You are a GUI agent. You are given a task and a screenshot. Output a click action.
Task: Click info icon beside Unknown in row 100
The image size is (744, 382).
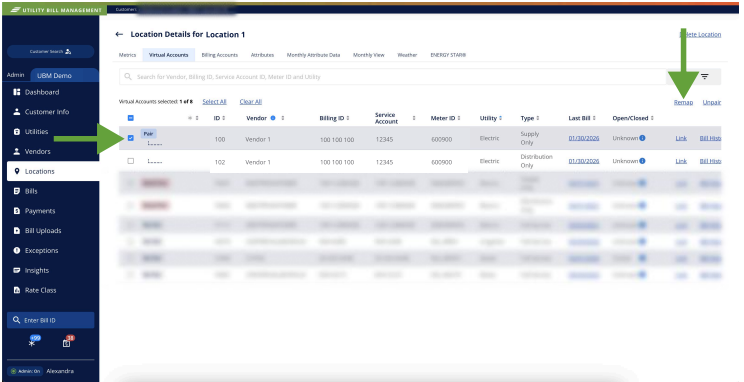(642, 138)
